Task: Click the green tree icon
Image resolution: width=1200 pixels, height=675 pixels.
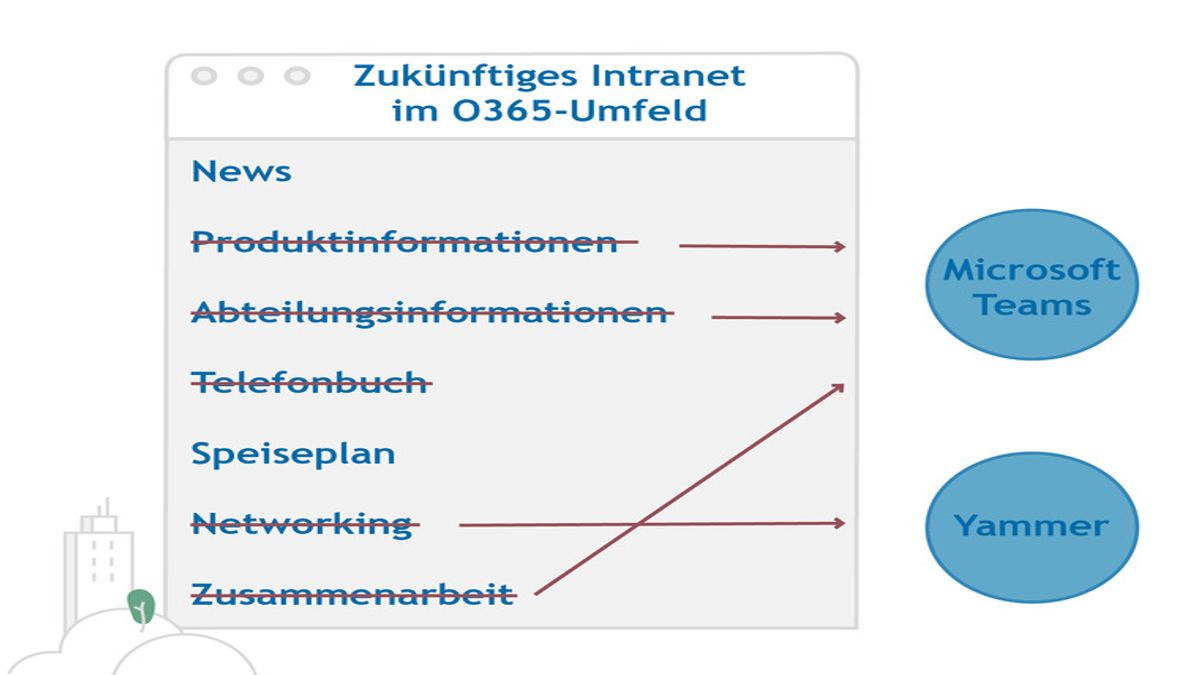Action: pyautogui.click(x=141, y=606)
